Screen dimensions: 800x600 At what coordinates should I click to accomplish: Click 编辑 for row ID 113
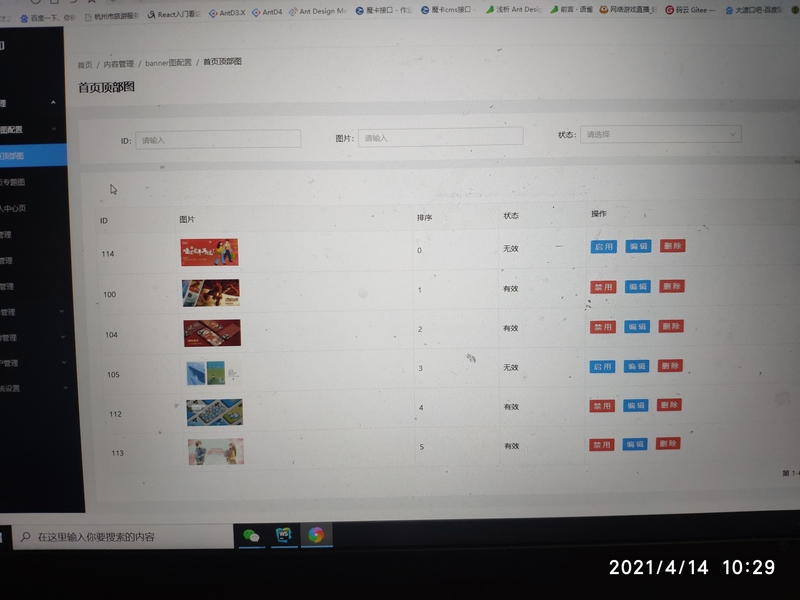[635, 444]
